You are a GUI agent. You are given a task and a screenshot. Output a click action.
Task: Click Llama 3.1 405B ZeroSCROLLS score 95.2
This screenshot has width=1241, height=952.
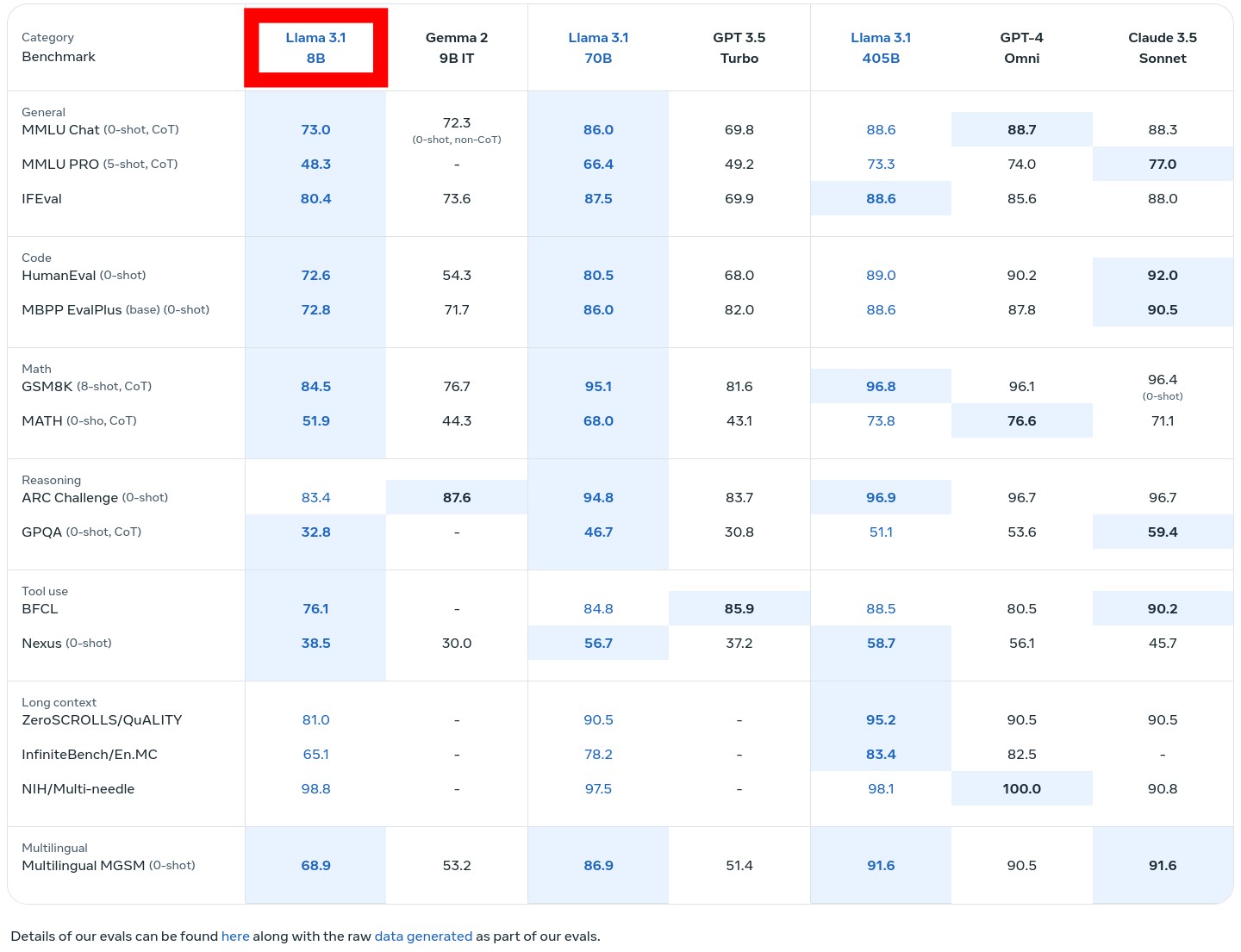[881, 719]
